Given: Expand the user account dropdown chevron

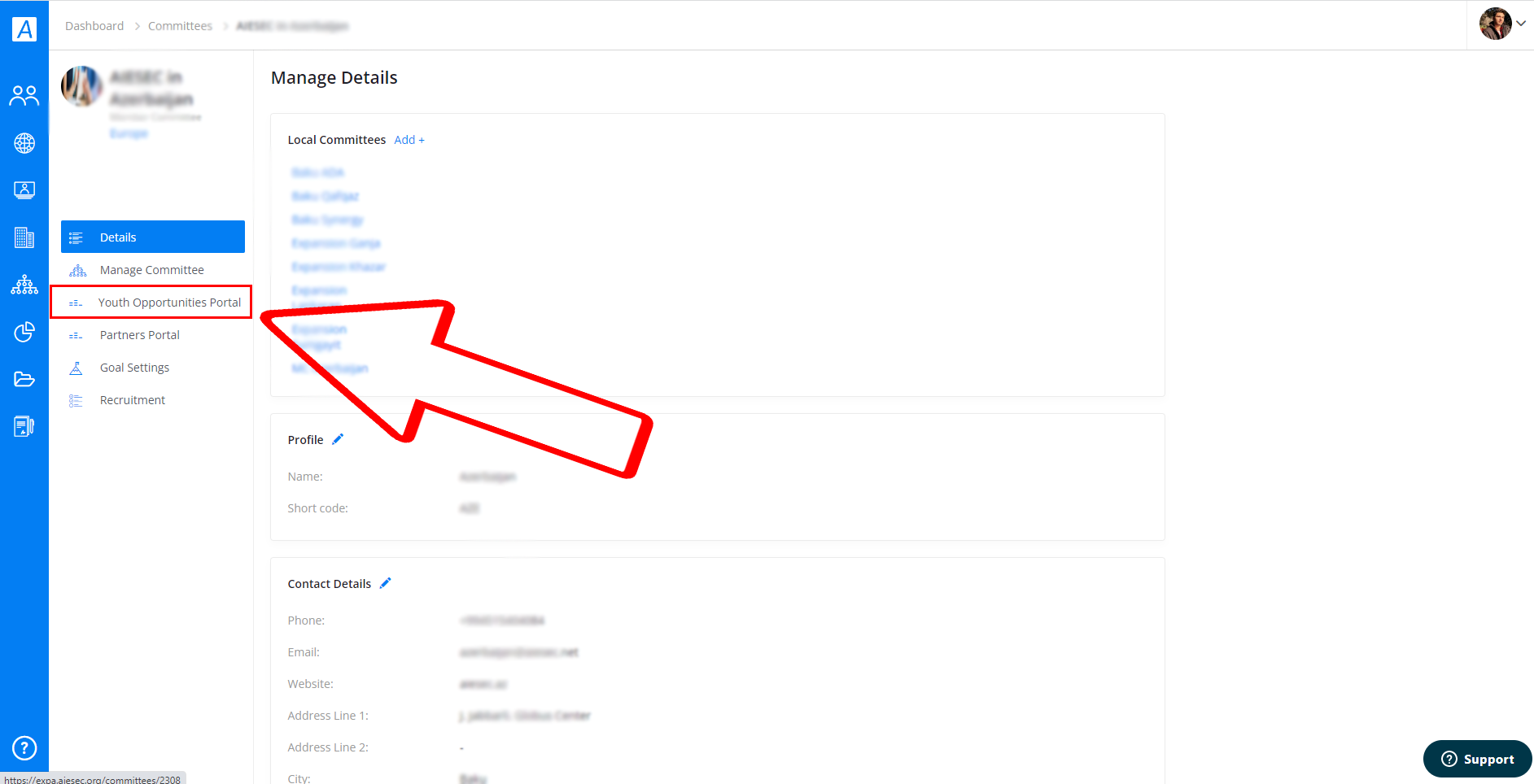Looking at the screenshot, I should click(1521, 24).
